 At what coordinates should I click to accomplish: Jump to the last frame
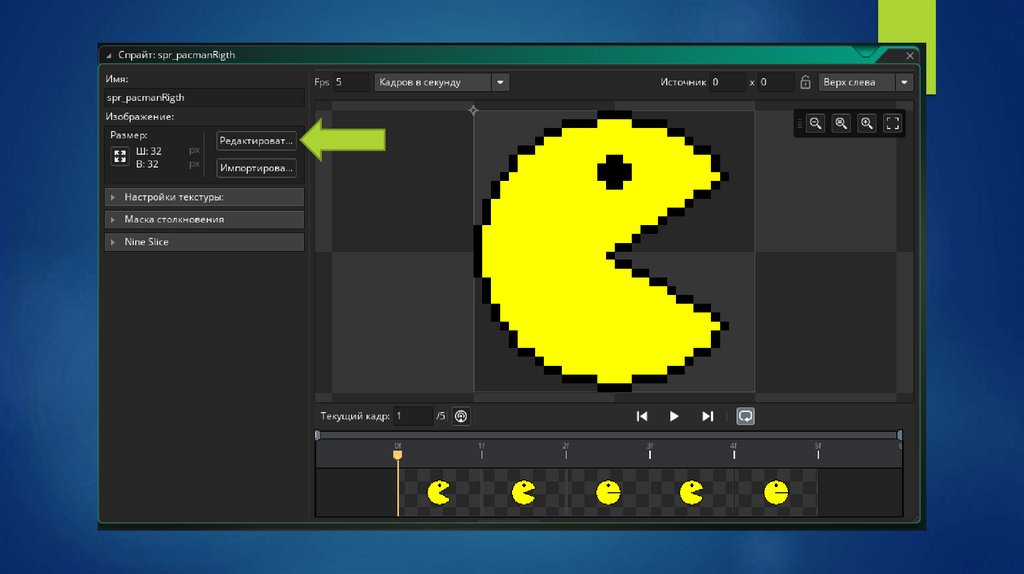point(707,416)
